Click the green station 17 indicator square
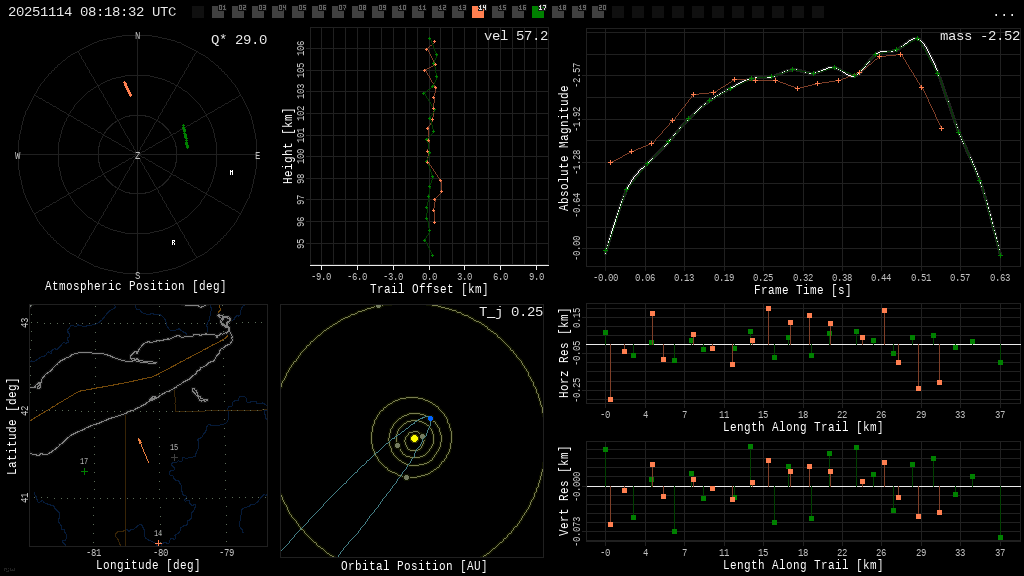 pyautogui.click(x=538, y=12)
